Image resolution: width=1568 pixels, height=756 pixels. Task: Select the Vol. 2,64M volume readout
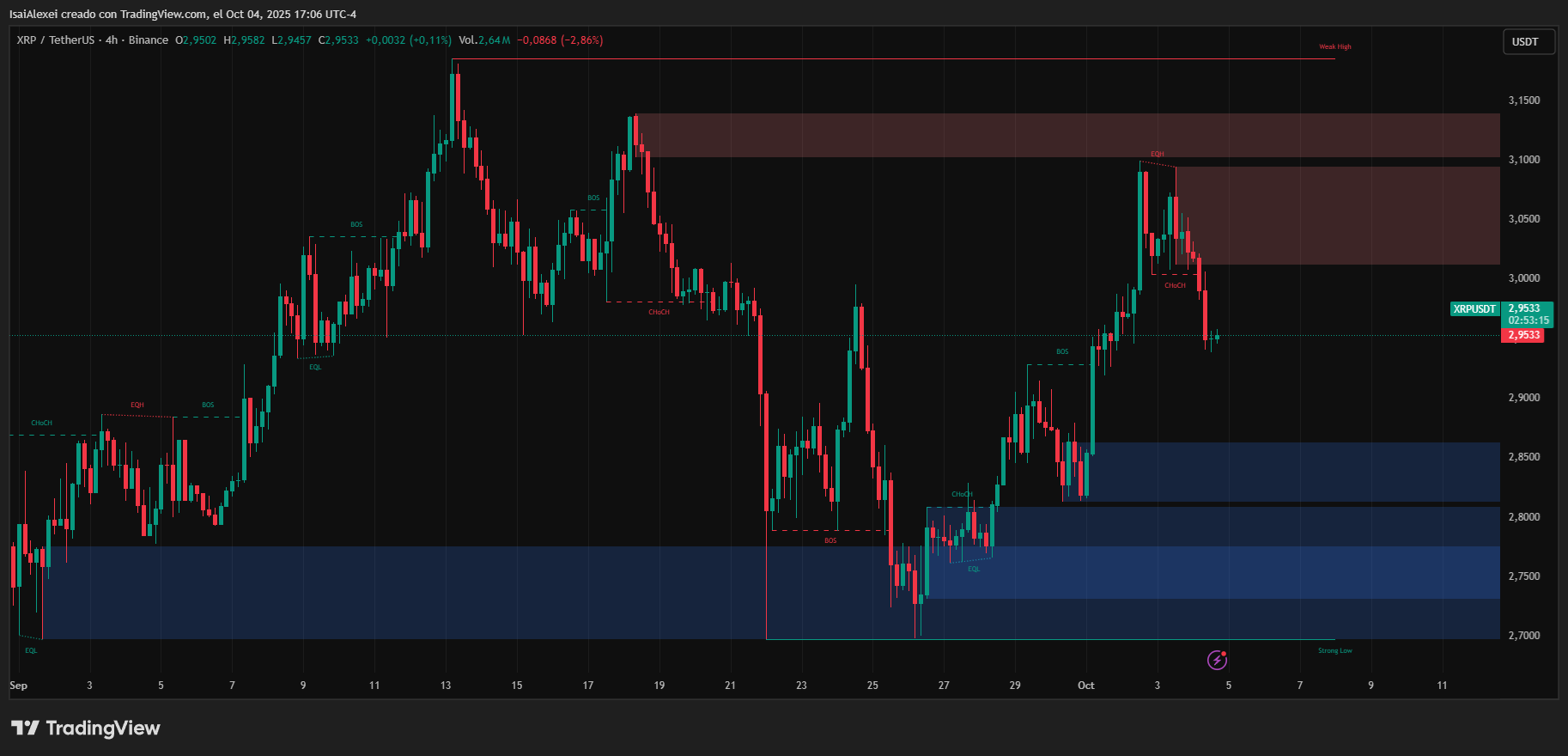484,40
